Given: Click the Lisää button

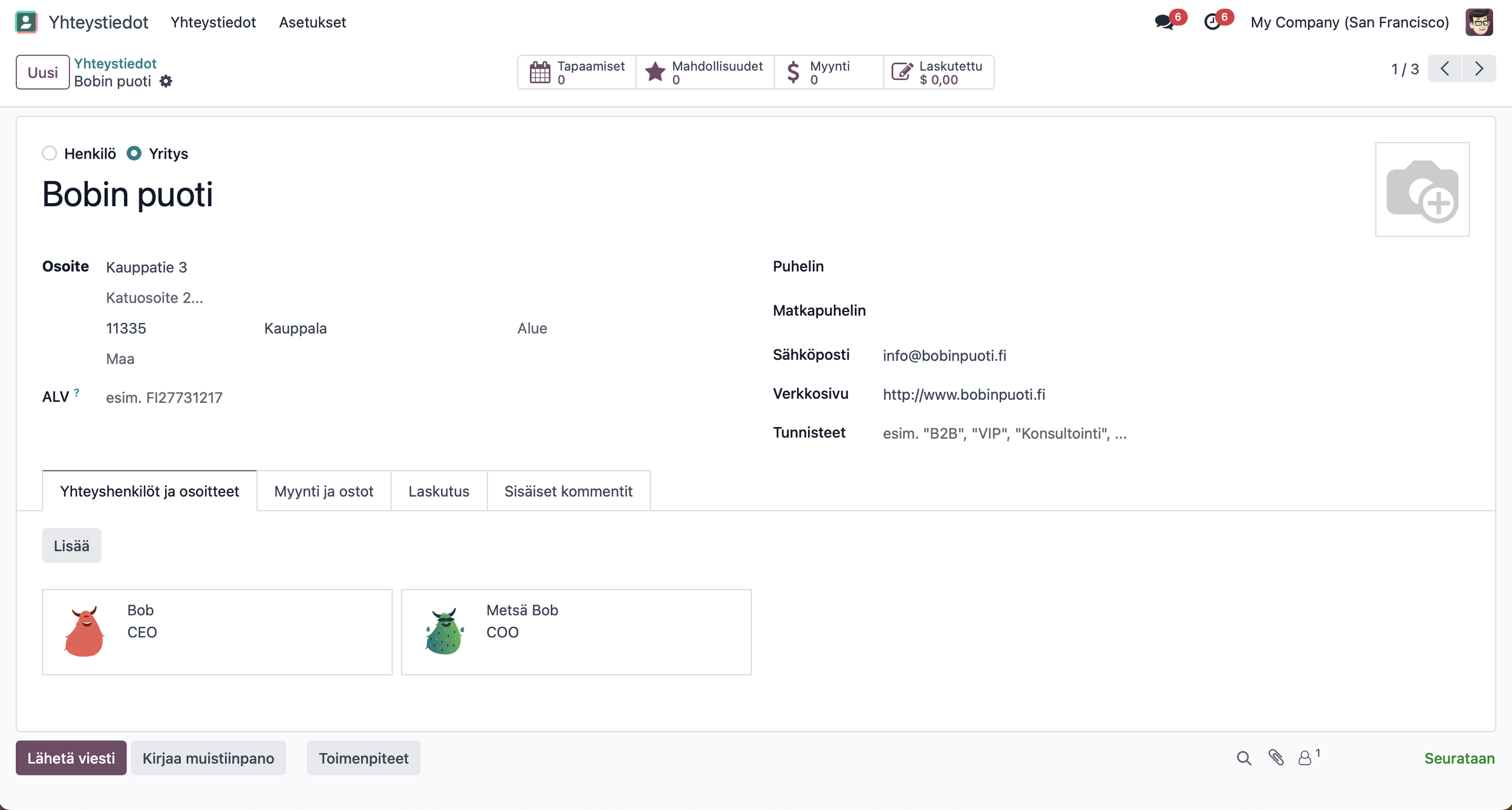Looking at the screenshot, I should coord(71,546).
